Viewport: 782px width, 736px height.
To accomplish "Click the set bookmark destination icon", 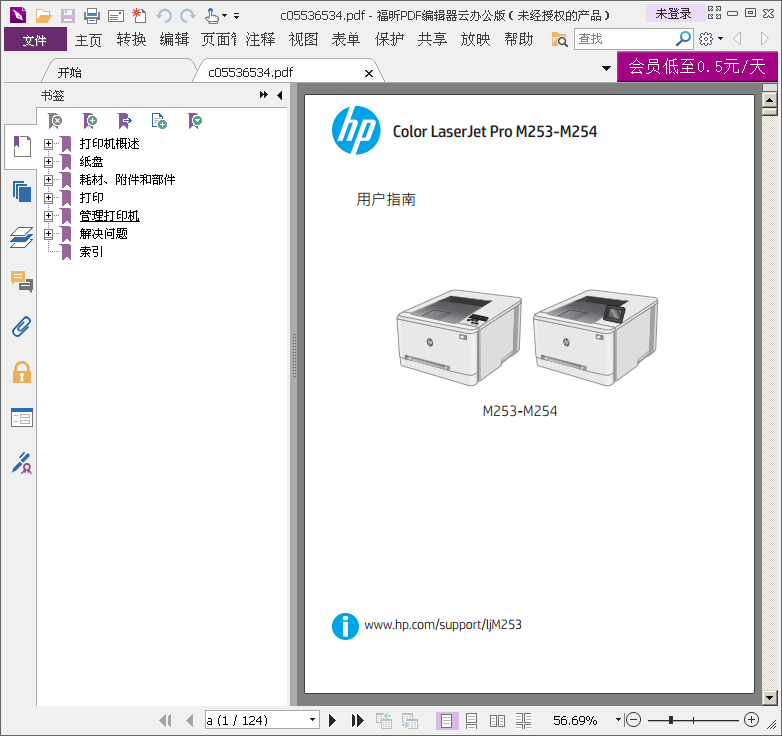I will coord(125,121).
